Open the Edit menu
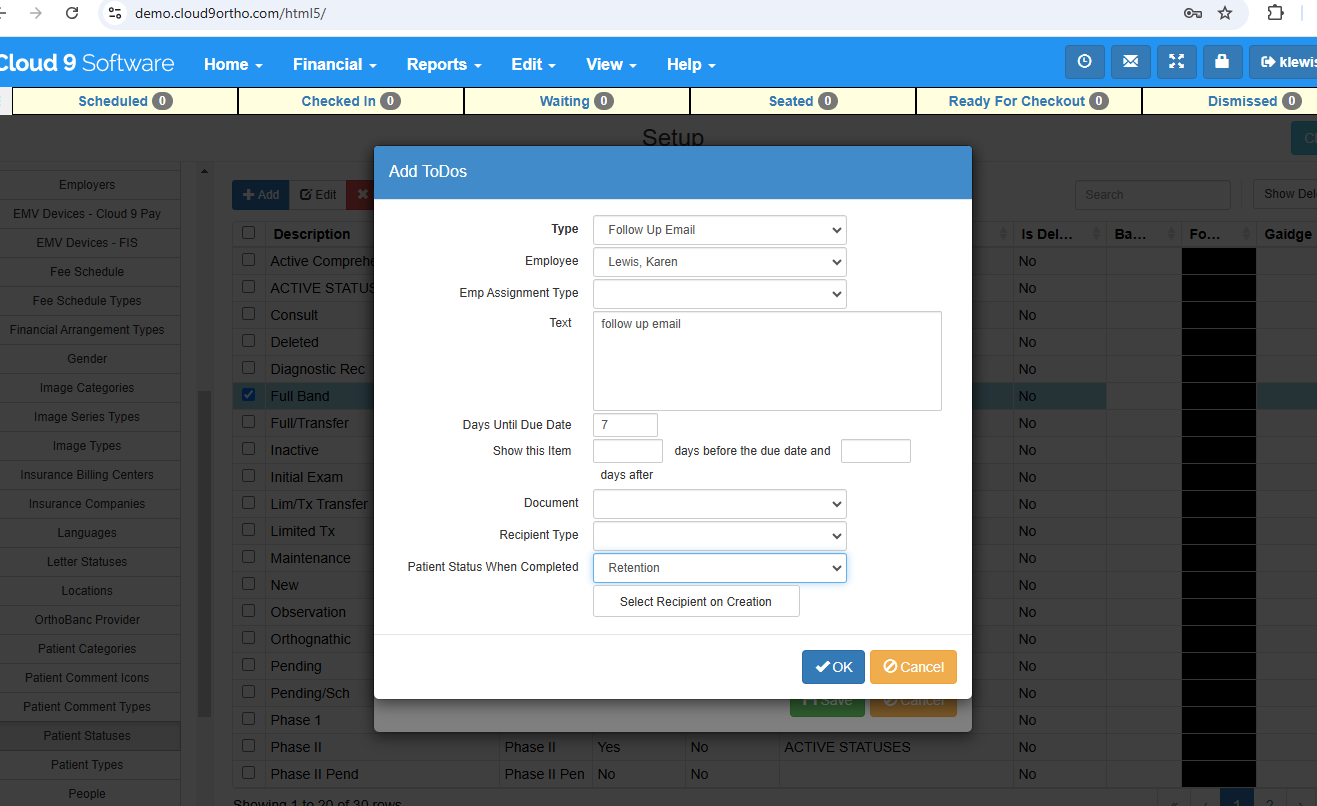Screen dimensions: 1317x806 pyautogui.click(x=533, y=64)
